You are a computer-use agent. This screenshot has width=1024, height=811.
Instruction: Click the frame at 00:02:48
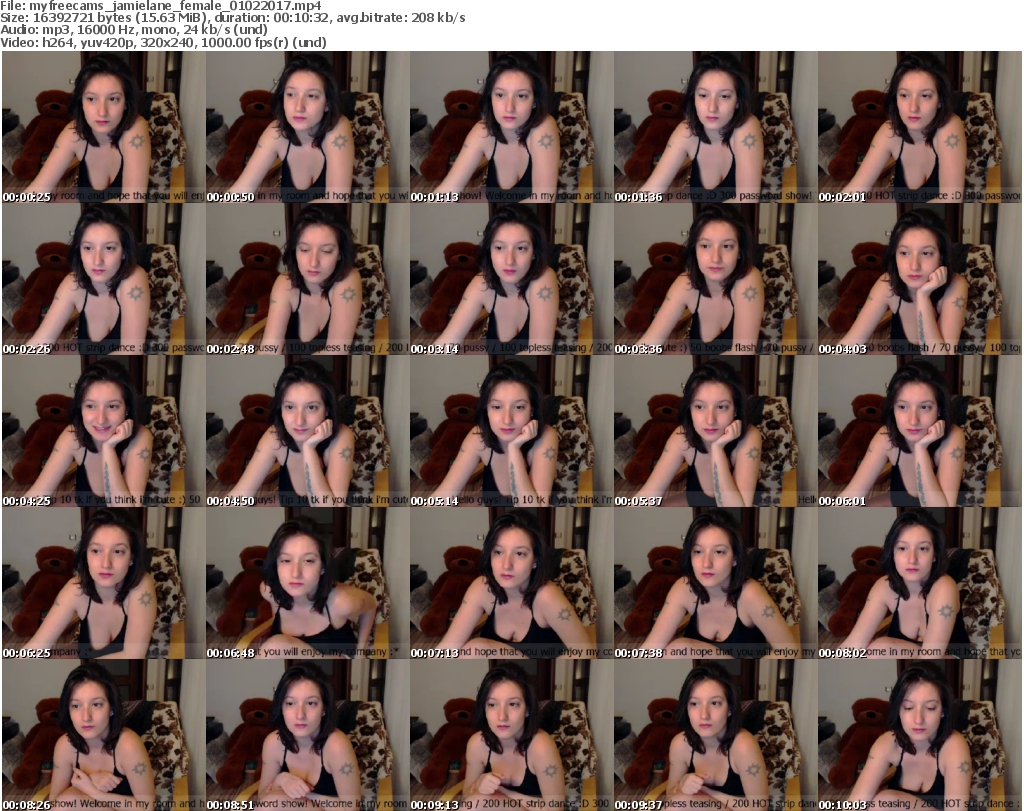(308, 279)
